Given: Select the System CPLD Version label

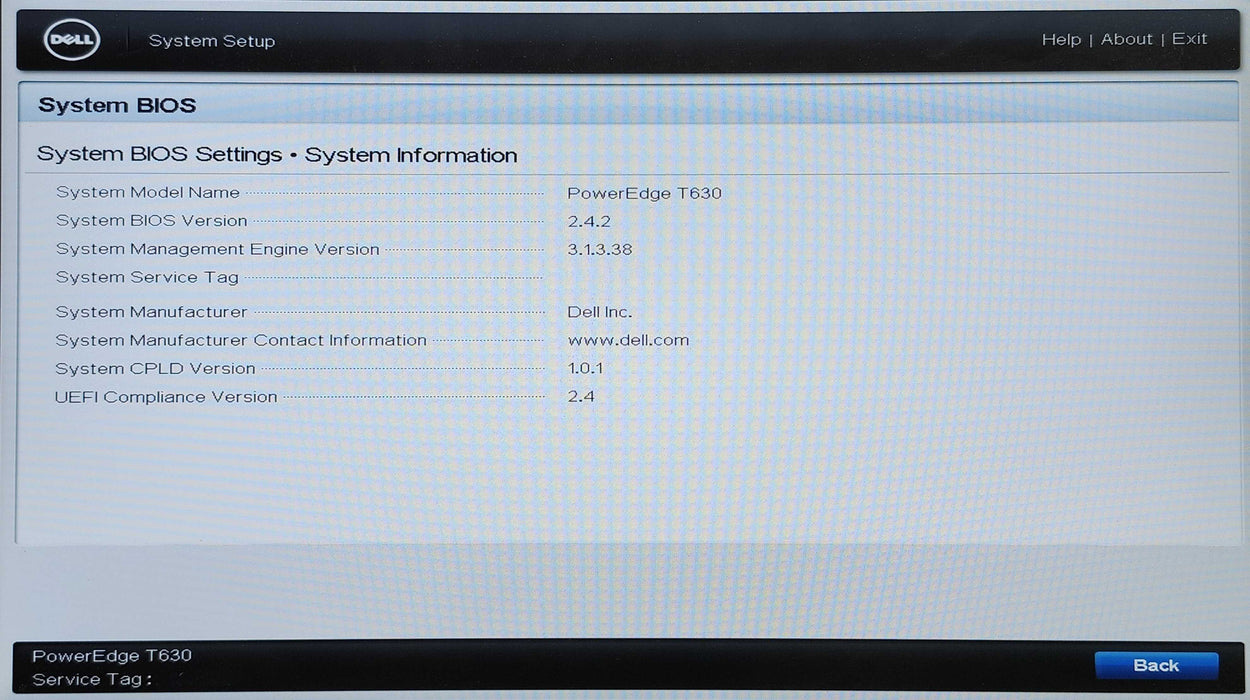Looking at the screenshot, I should (155, 369).
